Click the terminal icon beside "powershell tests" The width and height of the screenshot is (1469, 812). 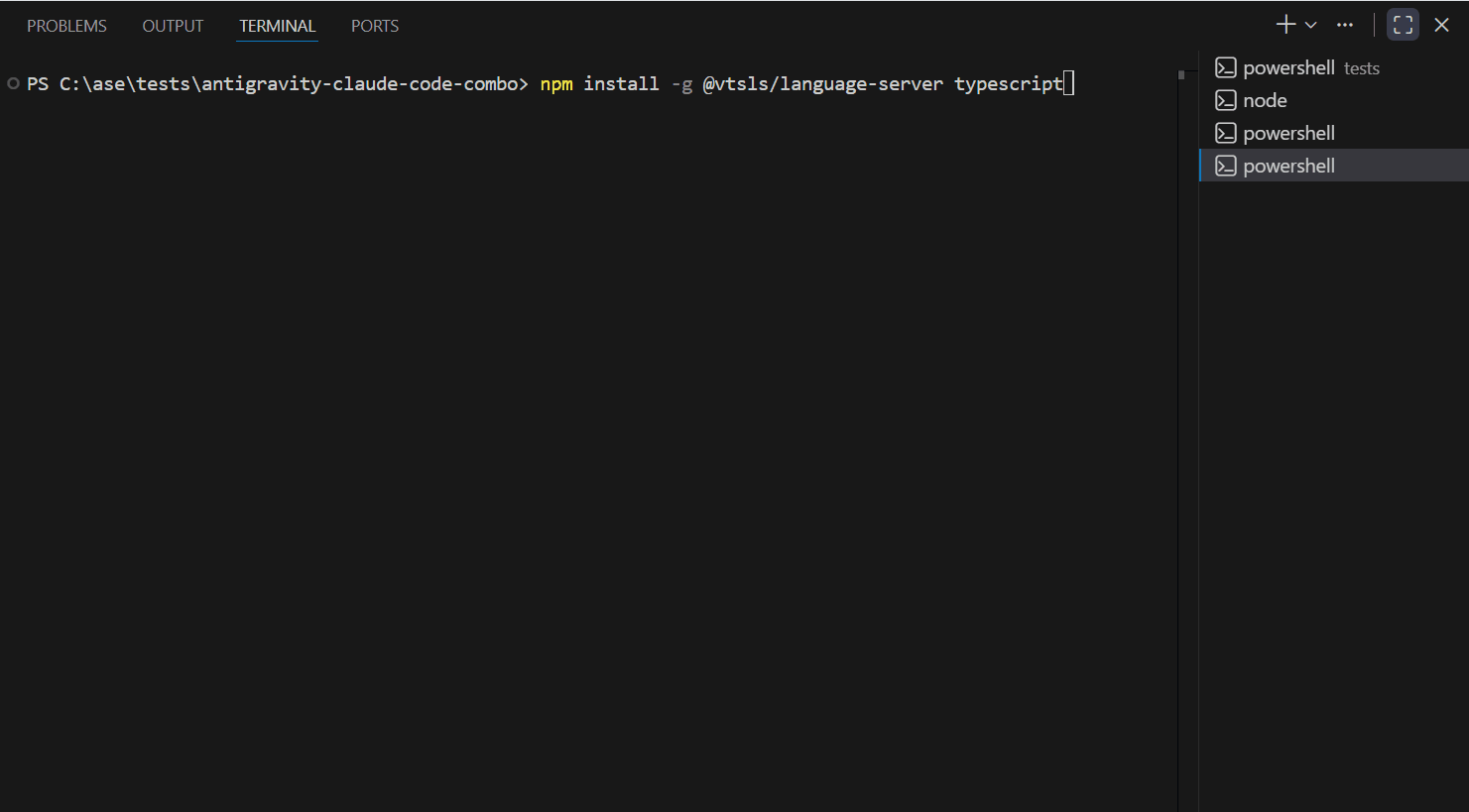[x=1226, y=67]
